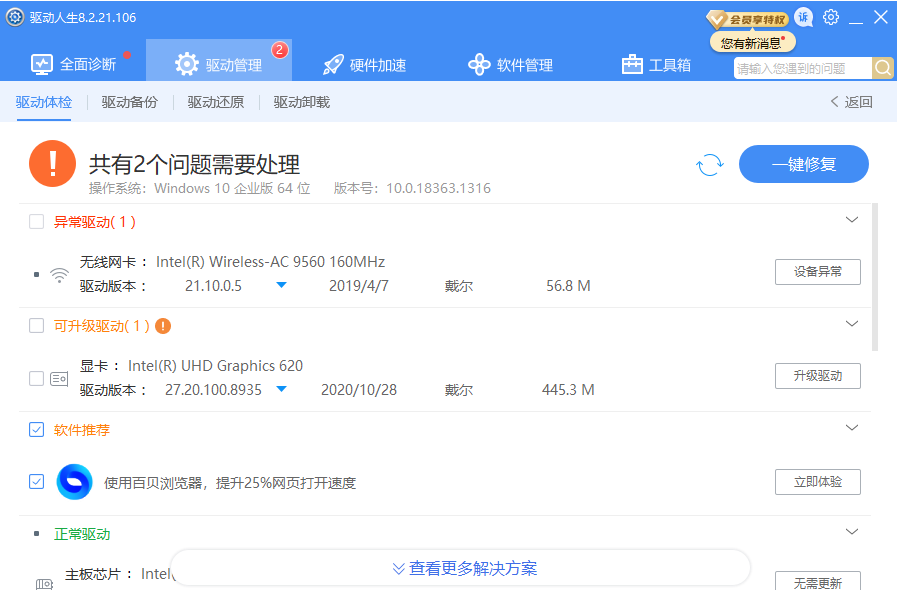Image resolution: width=897 pixels, height=600 pixels.
Task: Click the 可升级驱动( 1 ) heading
Action: [x=102, y=326]
